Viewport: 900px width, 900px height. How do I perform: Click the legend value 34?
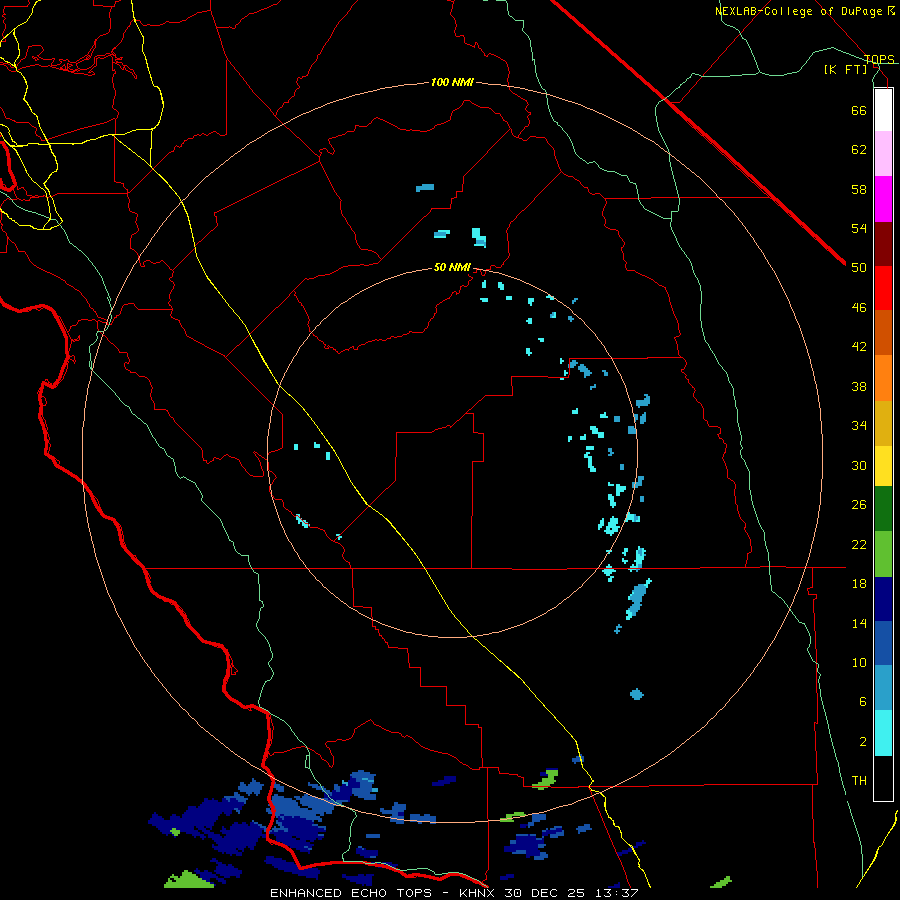(859, 426)
